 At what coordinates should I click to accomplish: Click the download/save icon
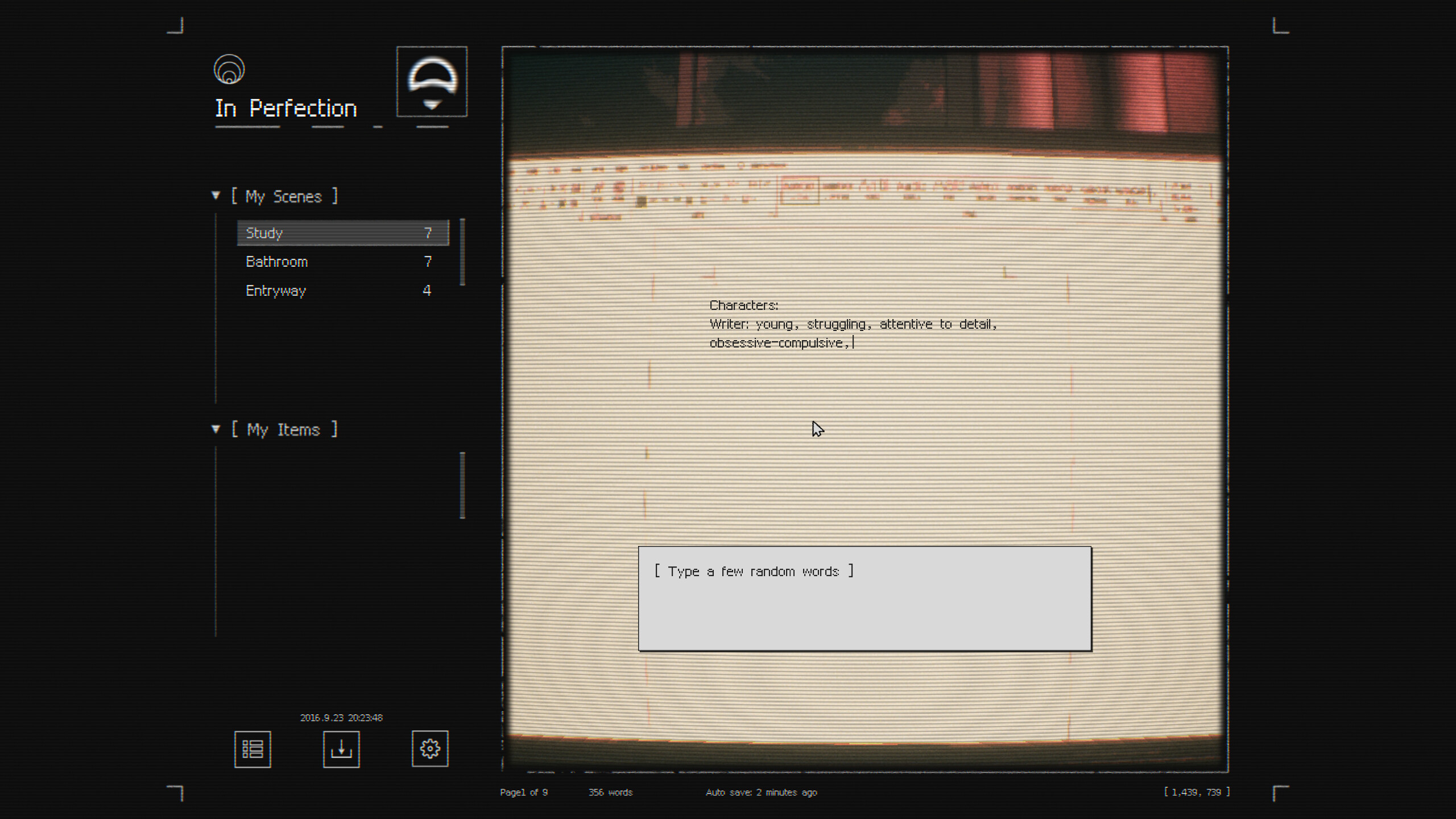click(341, 749)
